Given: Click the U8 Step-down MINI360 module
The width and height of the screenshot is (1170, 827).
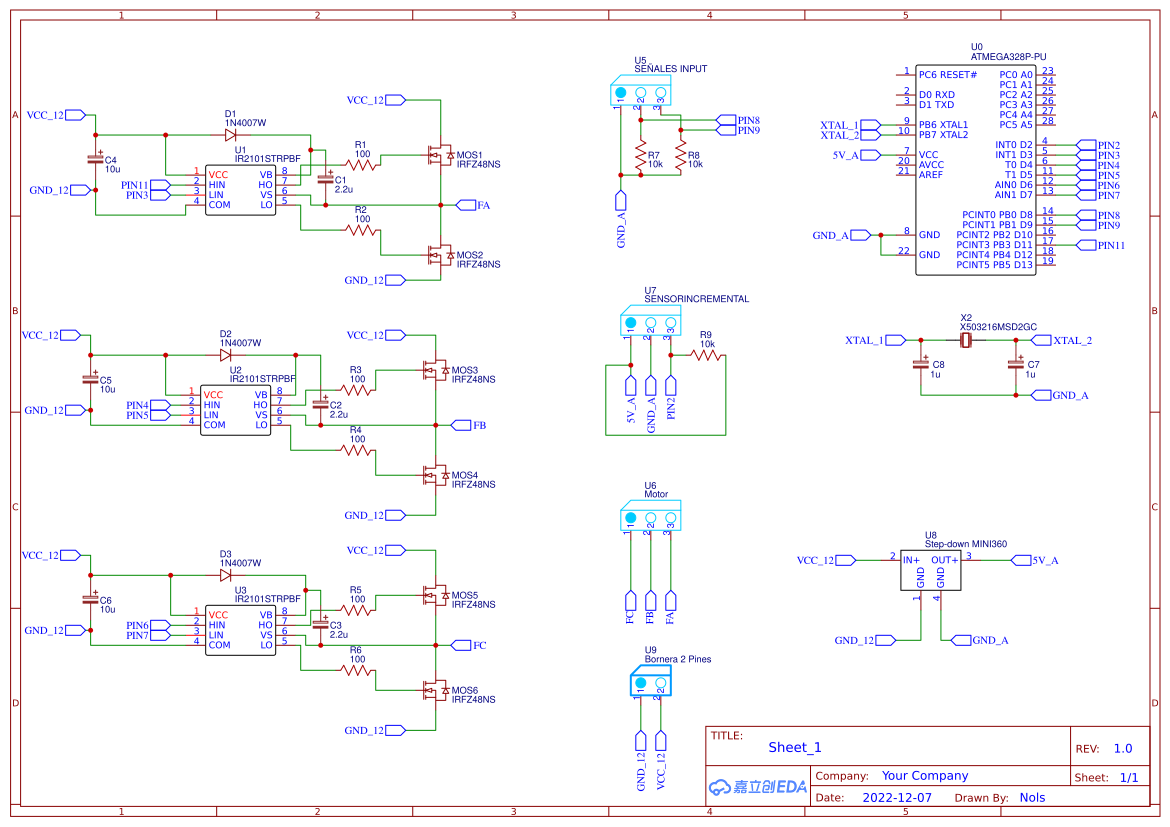Looking at the screenshot, I should [x=930, y=570].
